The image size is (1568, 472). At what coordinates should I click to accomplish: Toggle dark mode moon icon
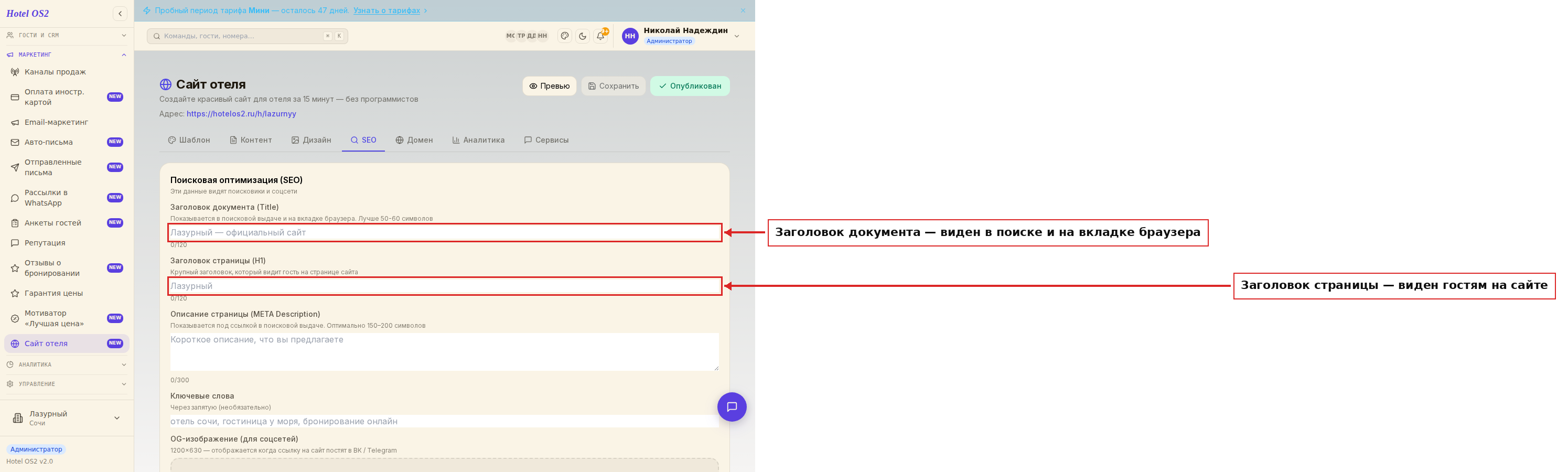583,36
